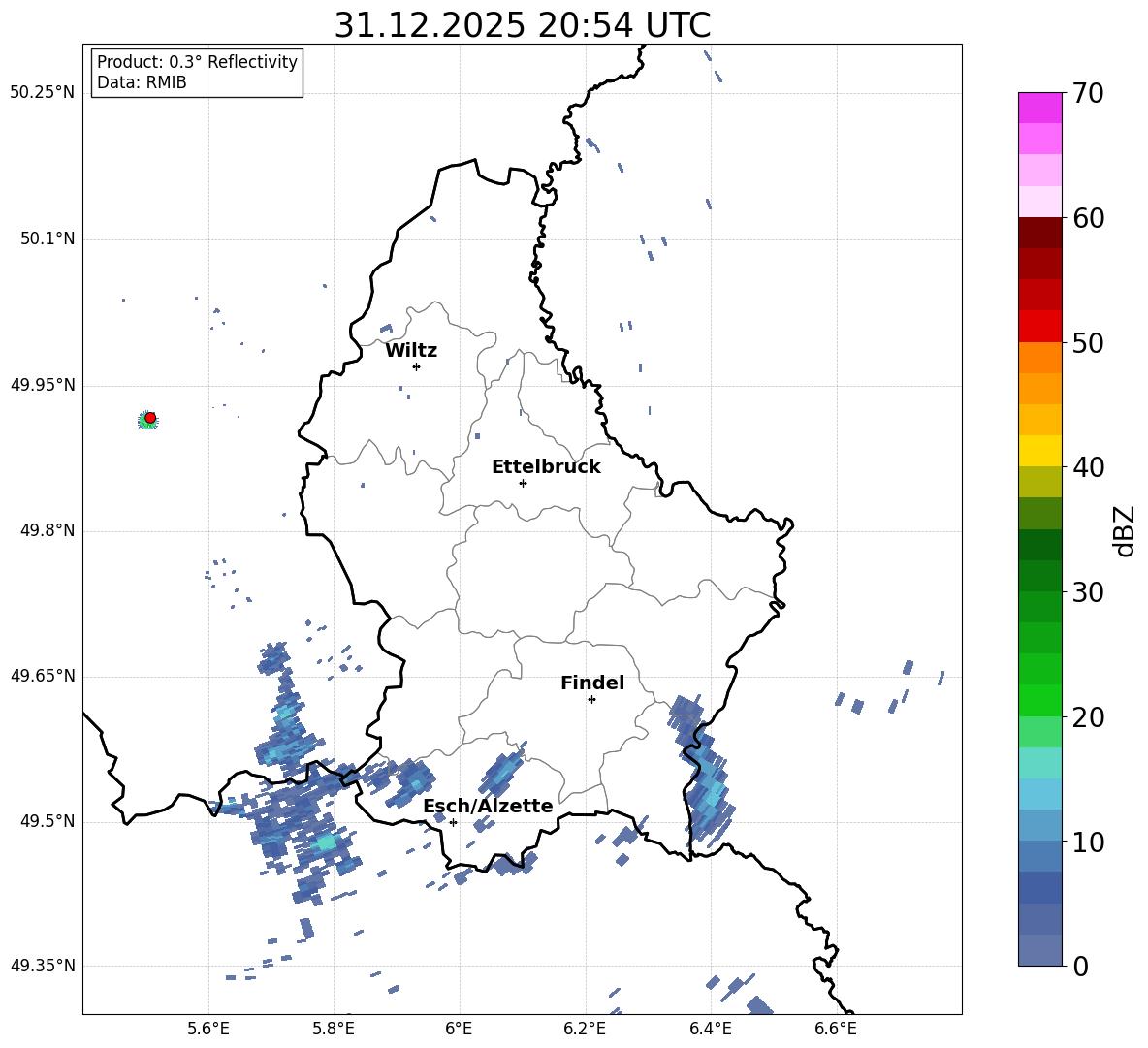1148x1048 pixels.
Task: Click the orange colorbar segment just below 50
Action: click(1039, 357)
